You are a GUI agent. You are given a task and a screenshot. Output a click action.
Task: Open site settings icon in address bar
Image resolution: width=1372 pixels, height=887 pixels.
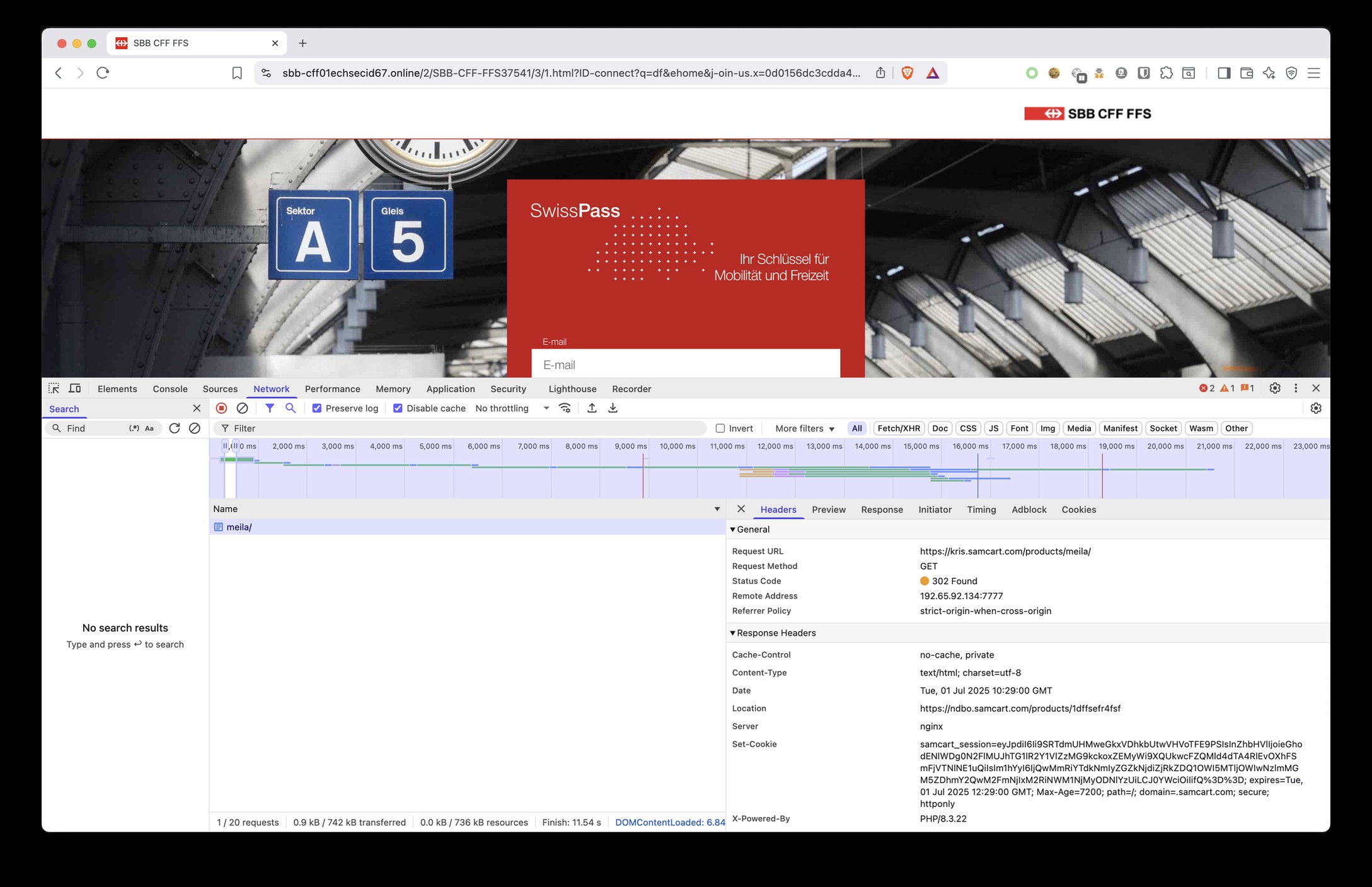tap(266, 73)
